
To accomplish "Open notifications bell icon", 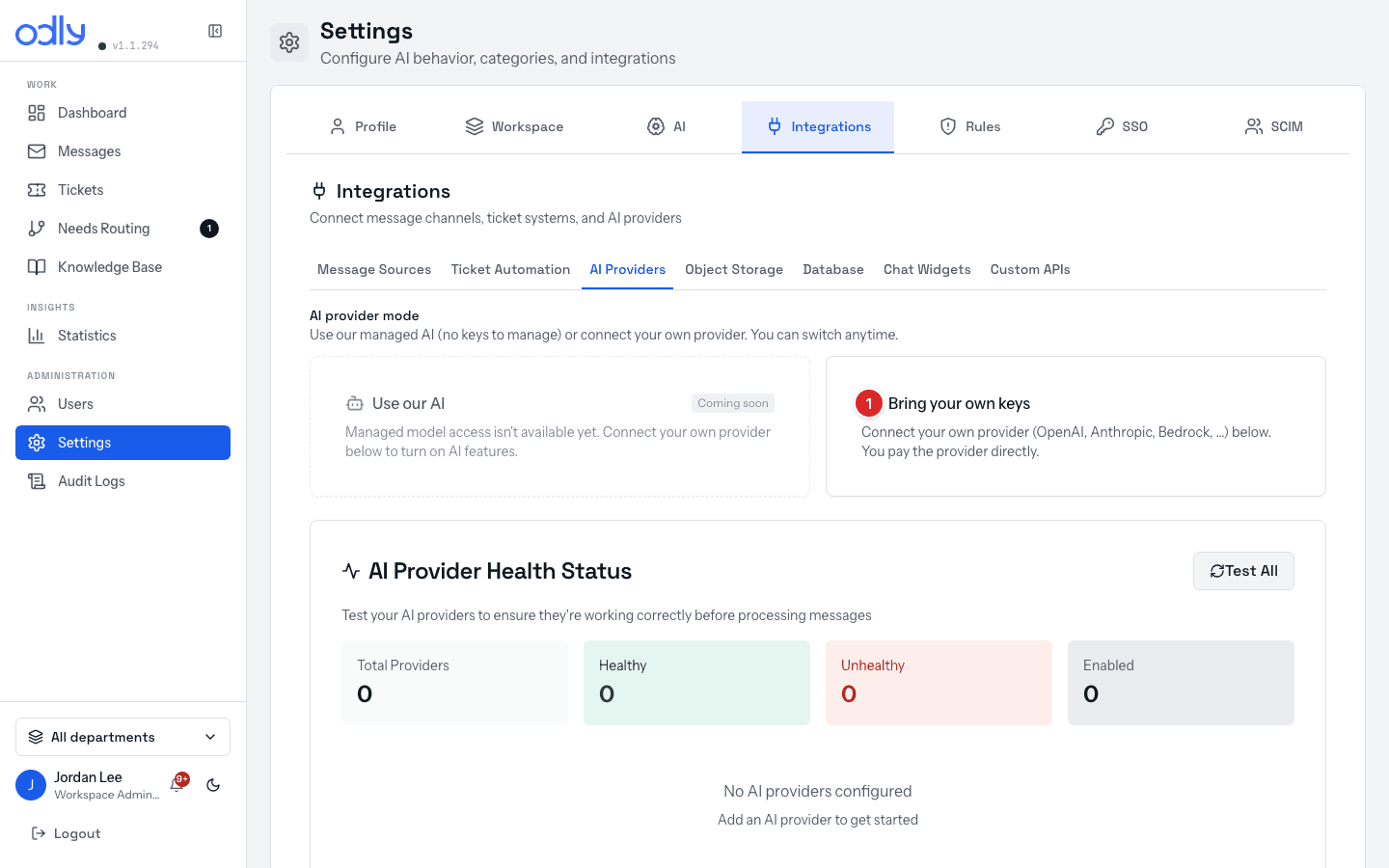I will 177,785.
